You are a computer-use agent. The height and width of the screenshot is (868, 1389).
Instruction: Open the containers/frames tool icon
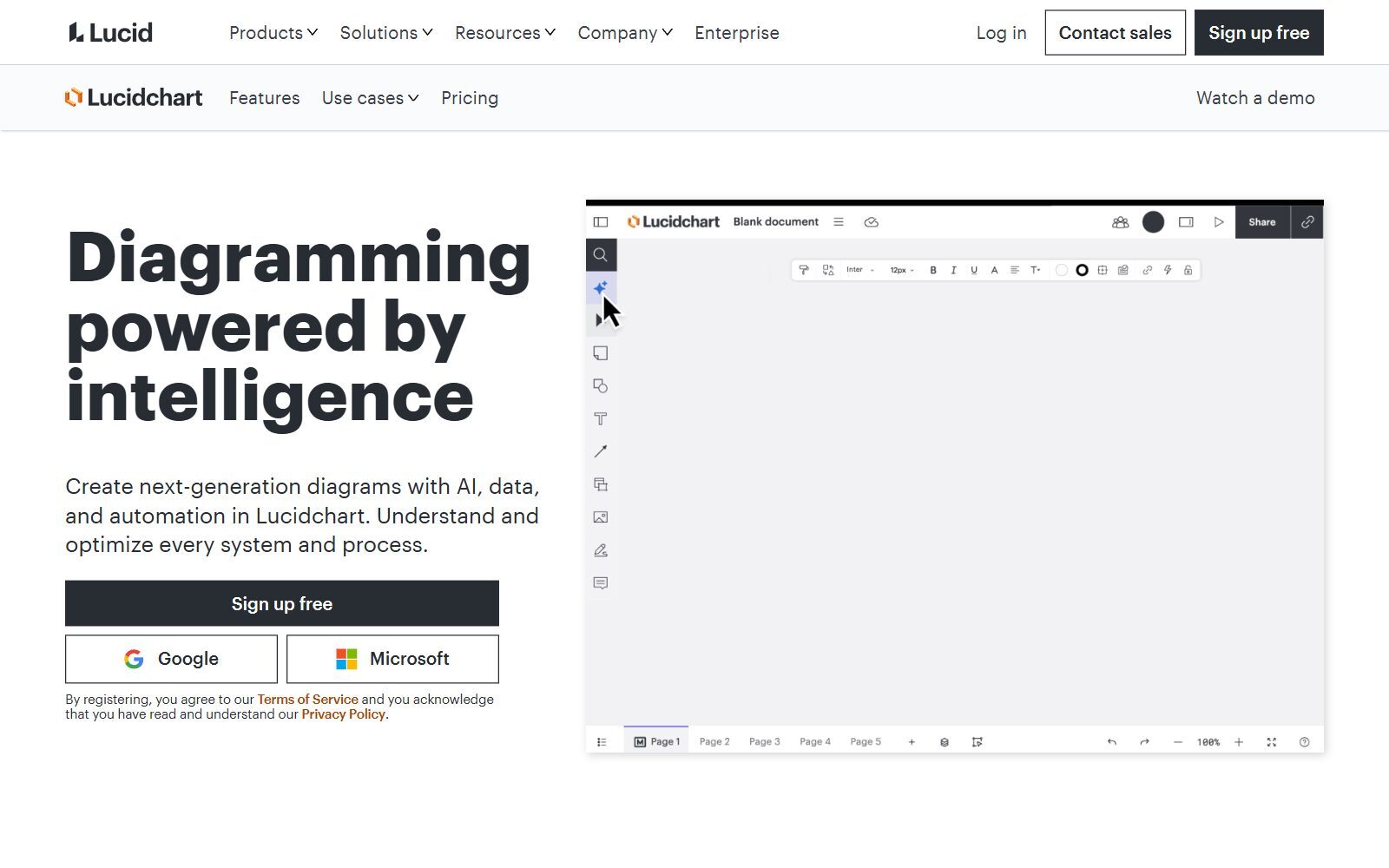[x=600, y=484]
